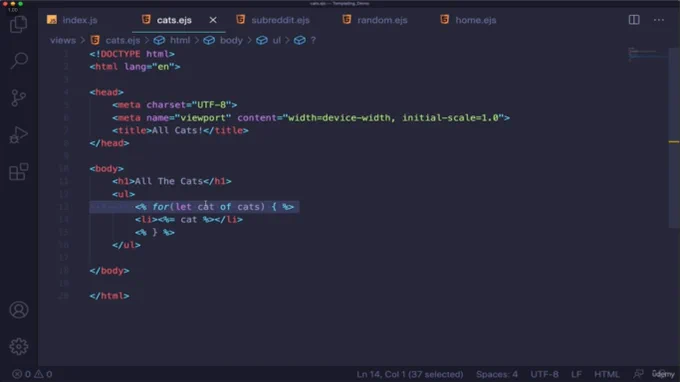The image size is (680, 382).
Task: Click the for(let cat of cats) line
Action: (215, 207)
